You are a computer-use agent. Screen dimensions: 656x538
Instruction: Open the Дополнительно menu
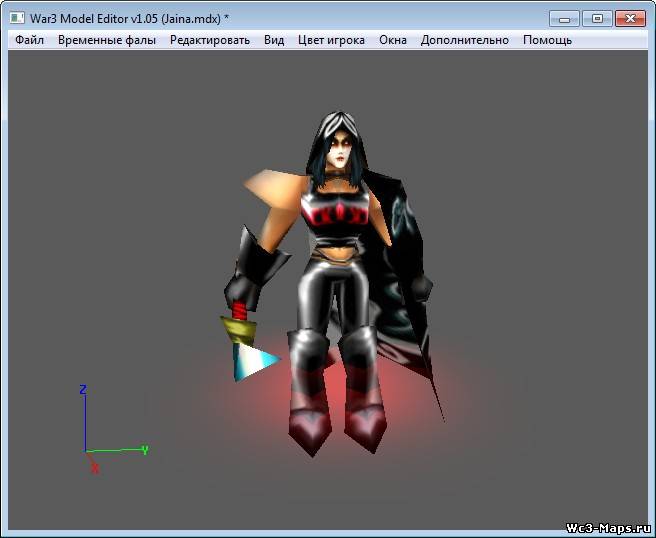(x=464, y=40)
